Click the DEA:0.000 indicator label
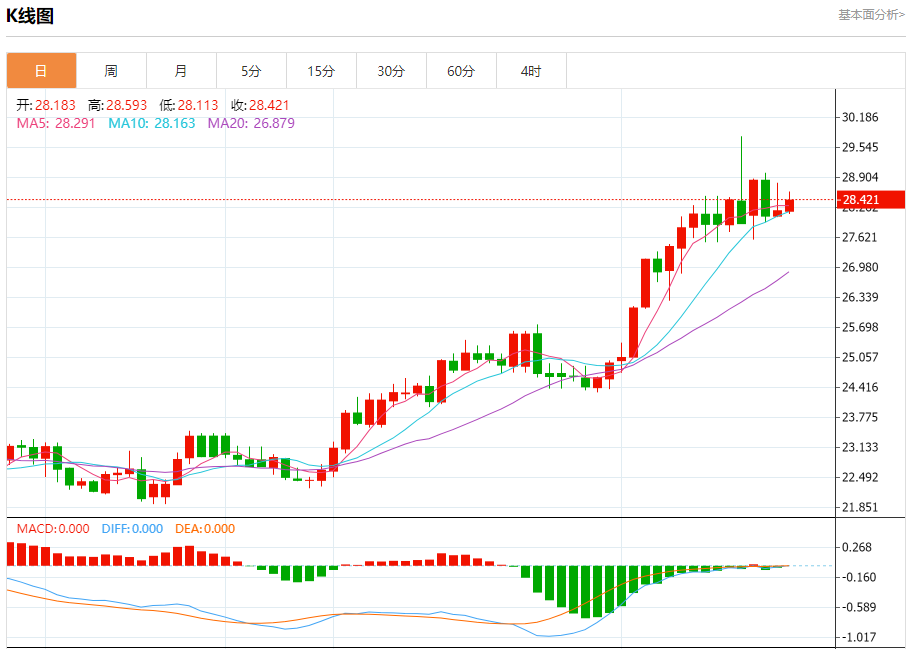This screenshot has height=649, width=910. (205, 529)
